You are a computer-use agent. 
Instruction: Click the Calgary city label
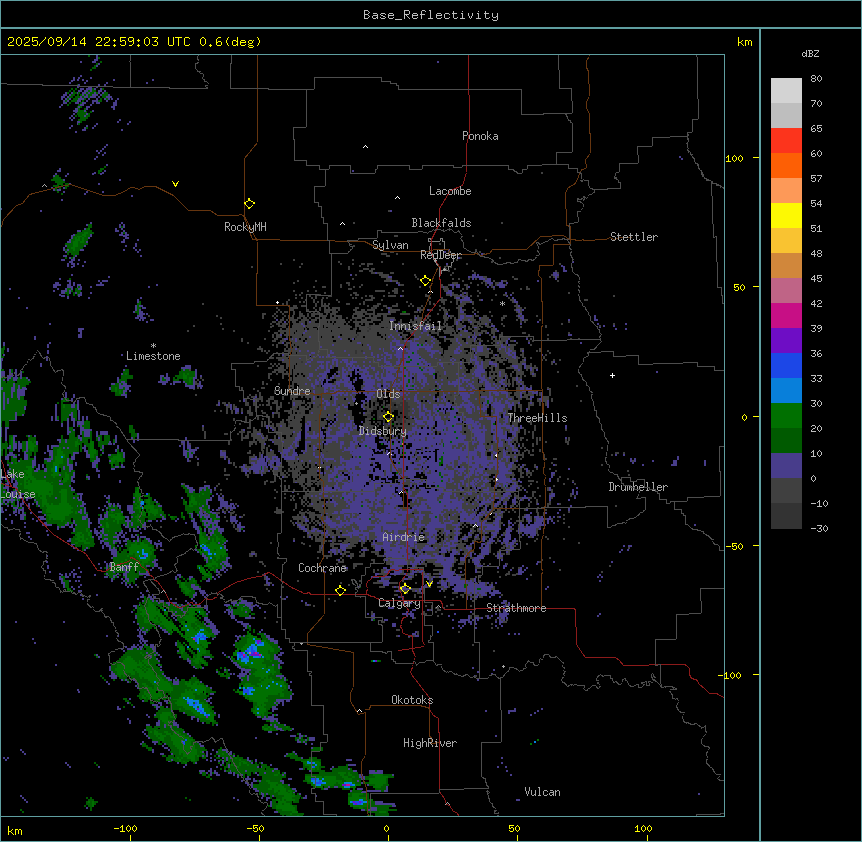pos(399,603)
